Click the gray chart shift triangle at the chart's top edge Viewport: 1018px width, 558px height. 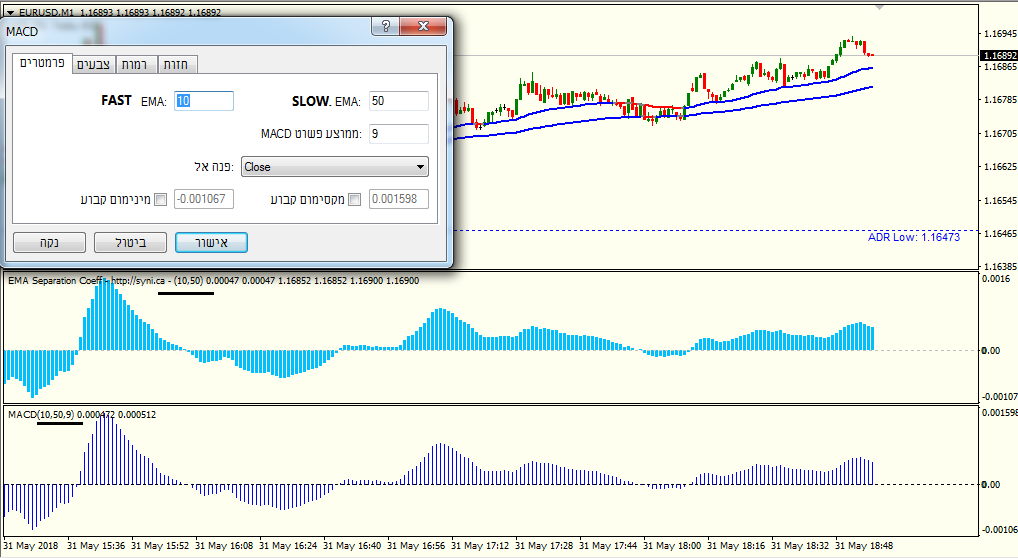tap(880, 7)
